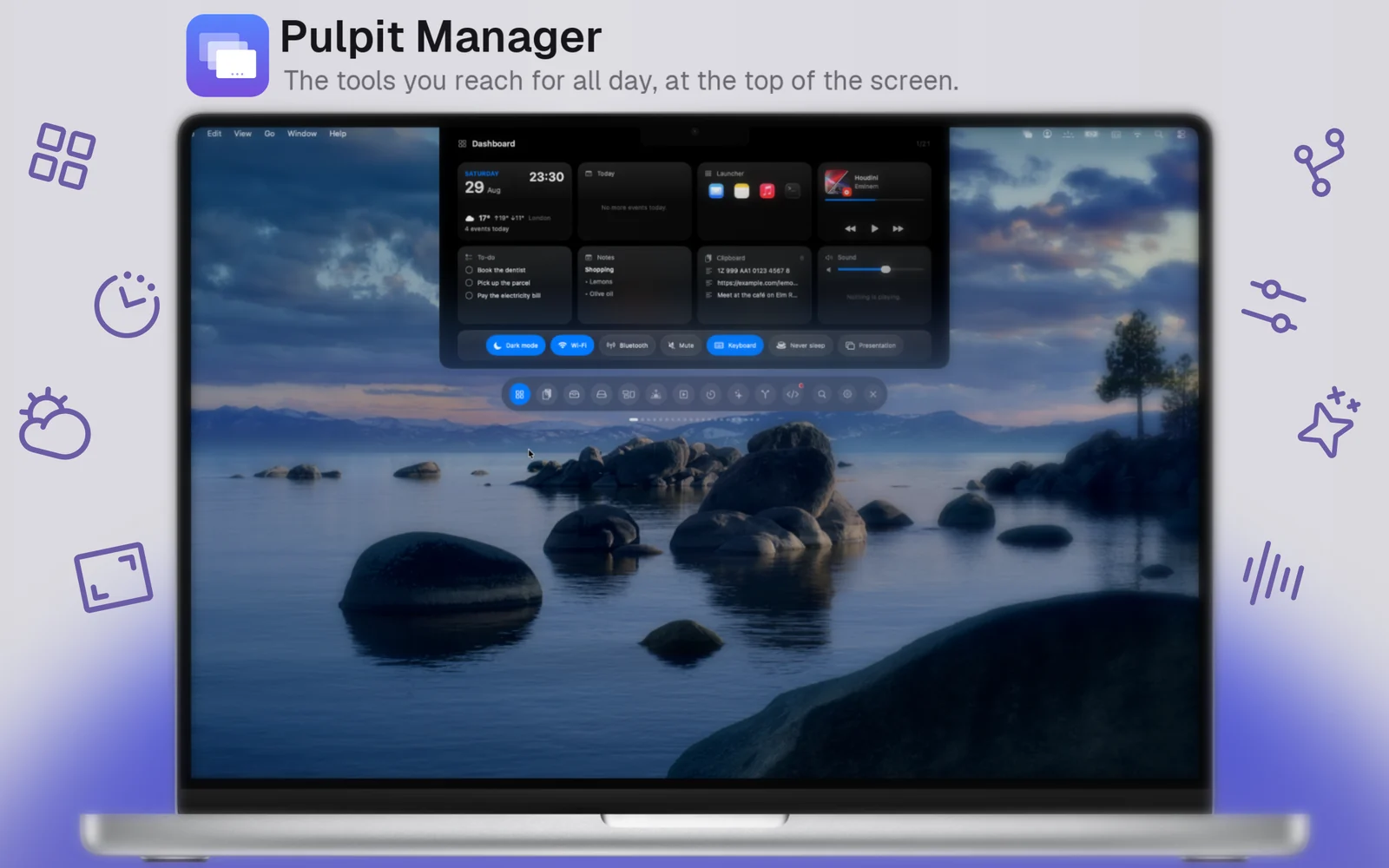Viewport: 1389px width, 868px height.
Task: Click the "29 Aug" date
Action: [483, 187]
